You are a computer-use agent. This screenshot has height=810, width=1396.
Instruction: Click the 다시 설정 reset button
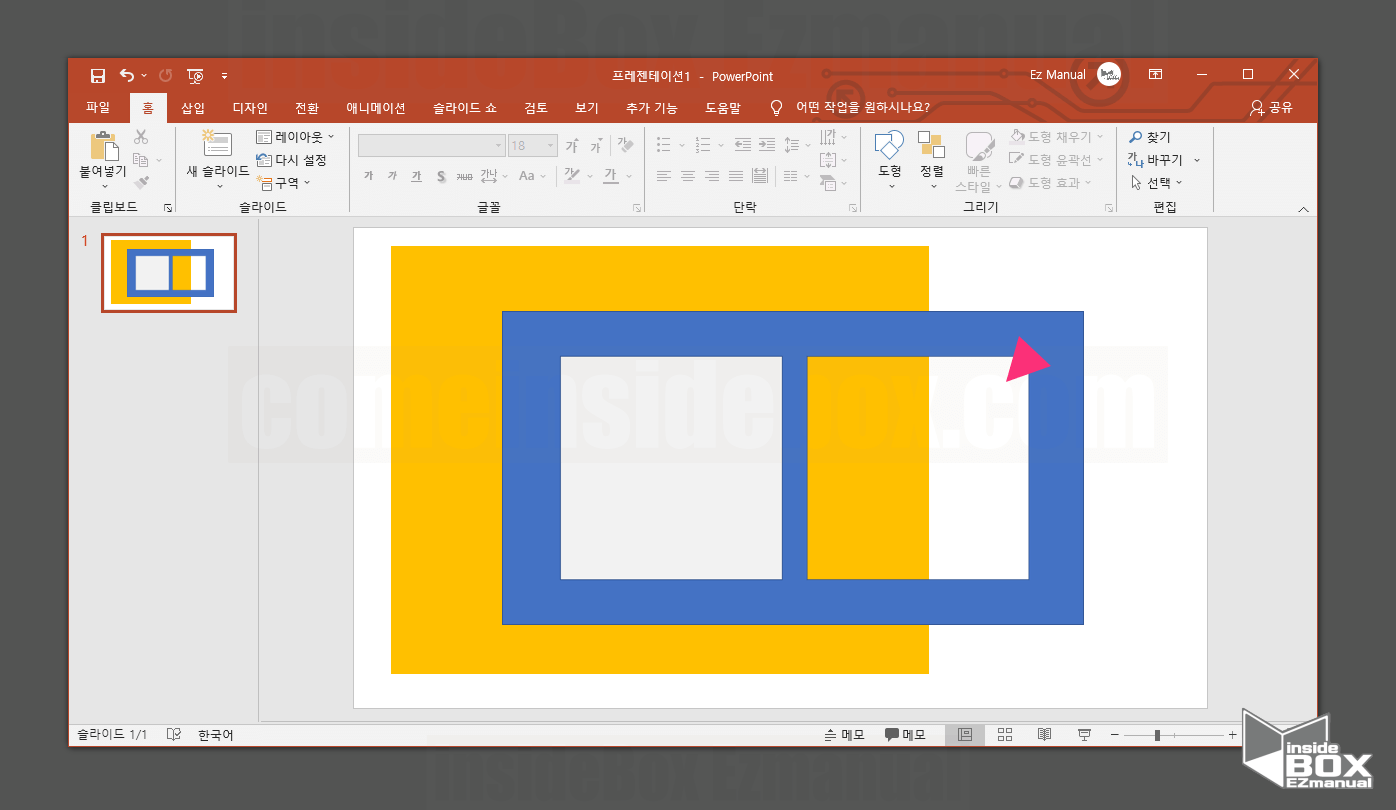[x=292, y=160]
